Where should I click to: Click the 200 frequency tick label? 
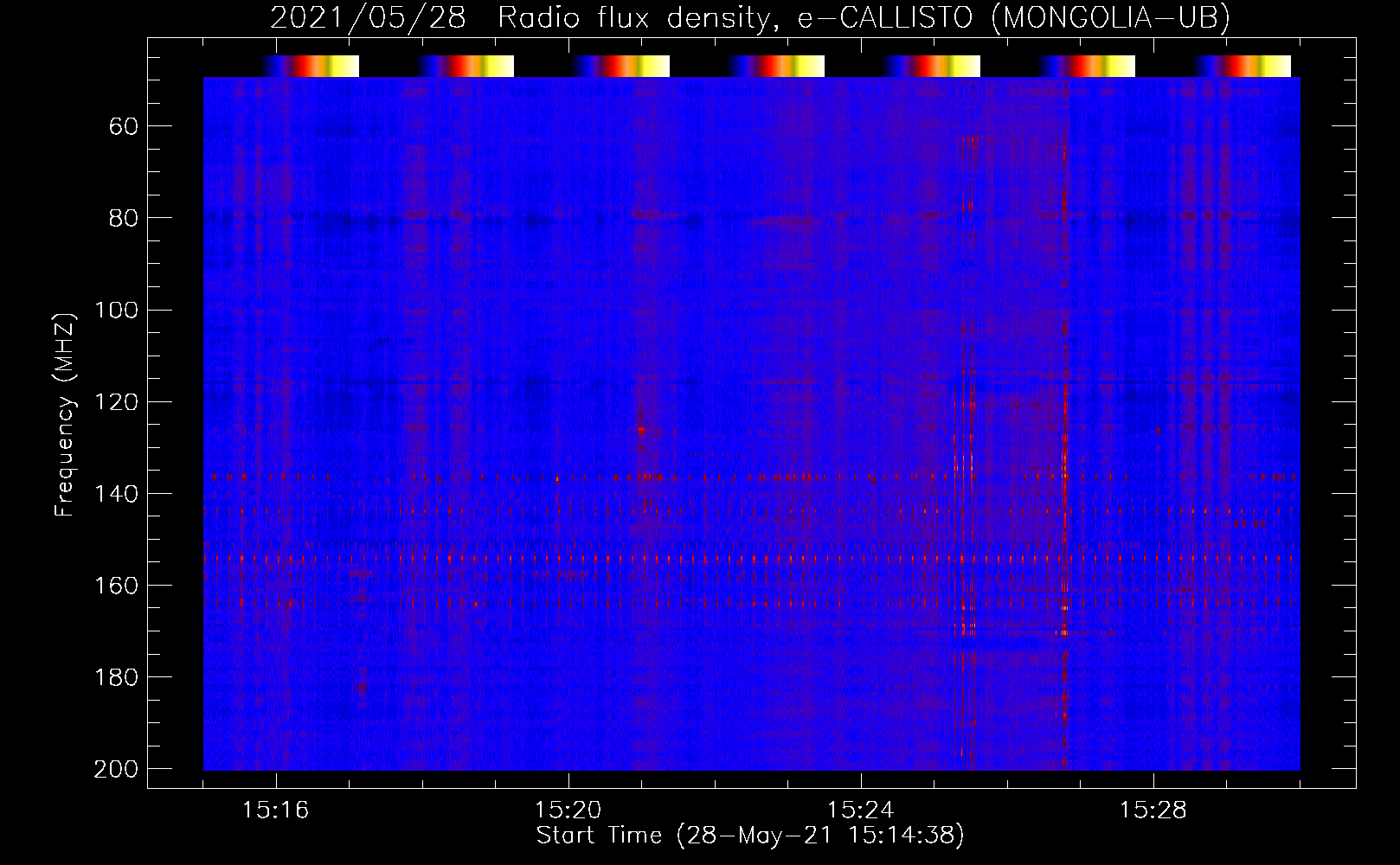click(116, 769)
